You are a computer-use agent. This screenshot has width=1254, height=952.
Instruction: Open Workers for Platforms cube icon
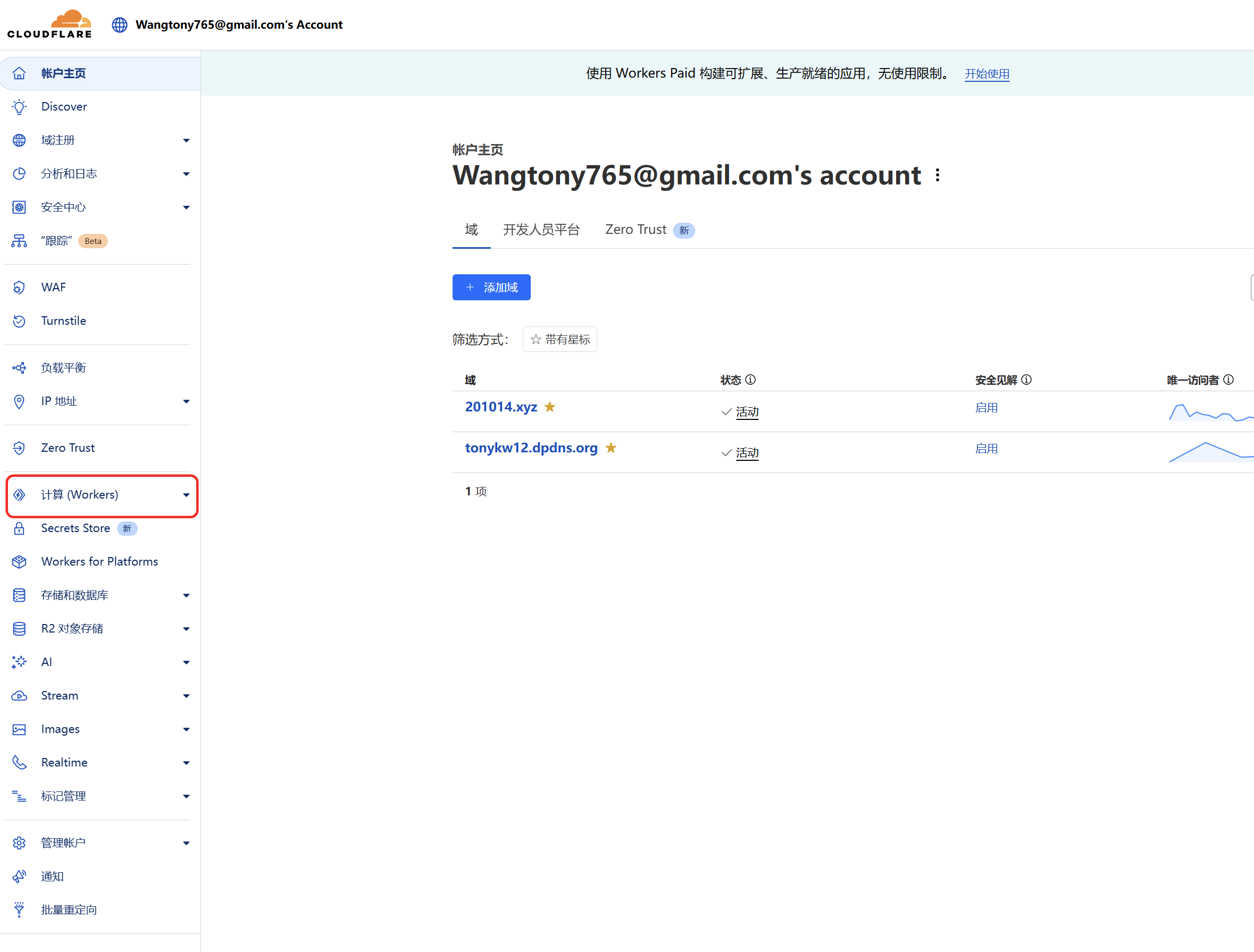point(19,561)
